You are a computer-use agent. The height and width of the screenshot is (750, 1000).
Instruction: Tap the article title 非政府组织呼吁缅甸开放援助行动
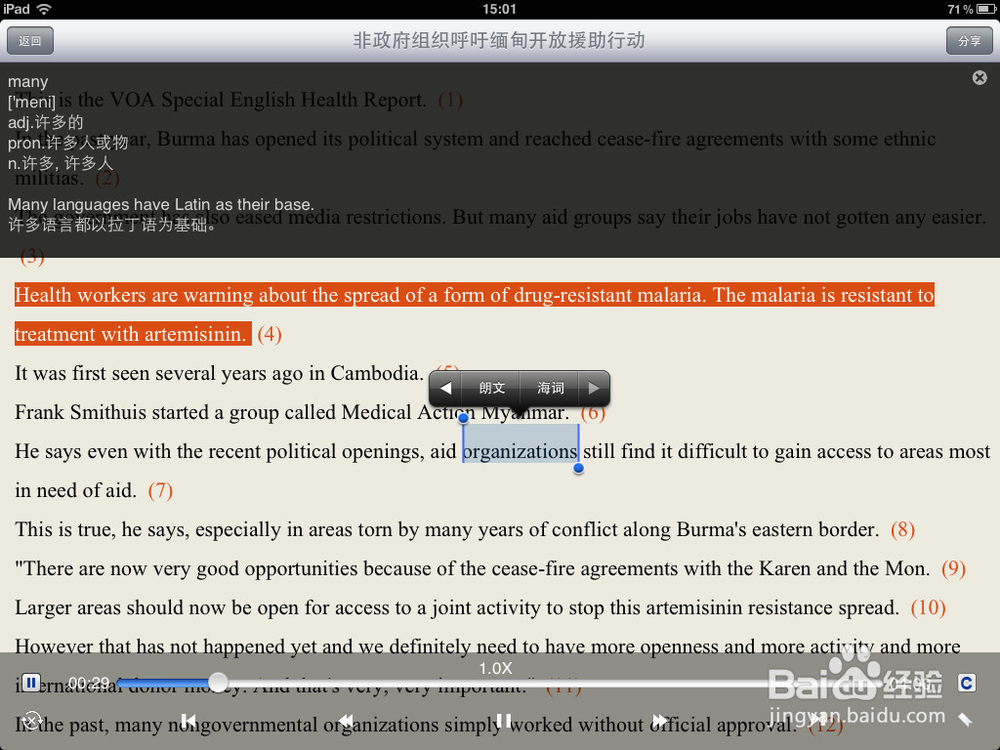click(499, 41)
